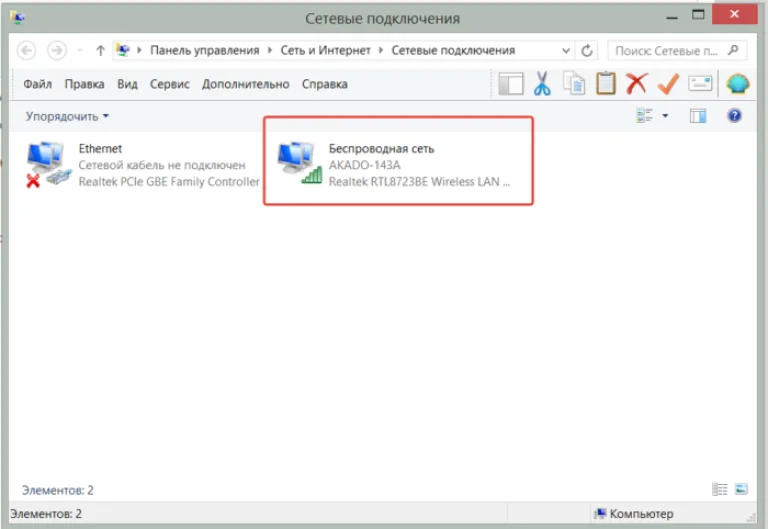Click the Forward navigation arrow

pyautogui.click(x=57, y=50)
